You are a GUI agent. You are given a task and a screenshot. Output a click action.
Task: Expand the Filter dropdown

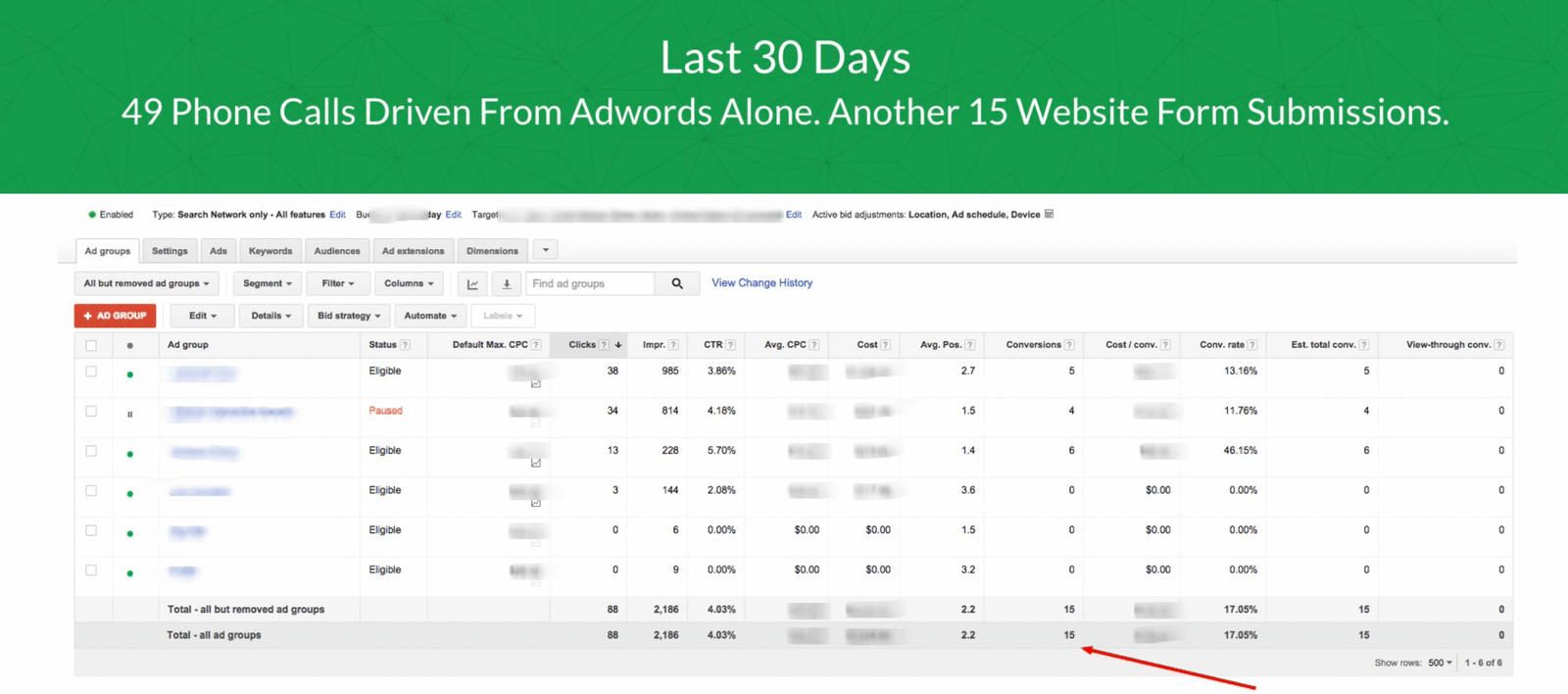click(x=338, y=284)
